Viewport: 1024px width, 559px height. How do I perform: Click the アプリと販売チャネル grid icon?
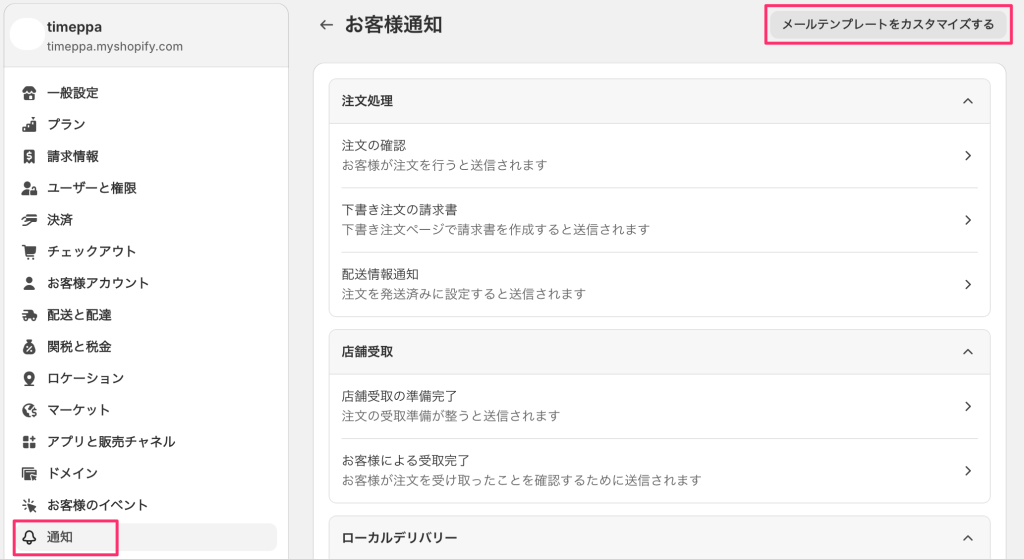[29, 442]
